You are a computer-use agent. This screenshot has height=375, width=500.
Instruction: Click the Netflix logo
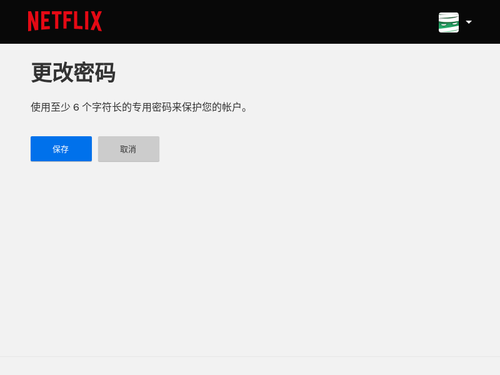point(65,21)
